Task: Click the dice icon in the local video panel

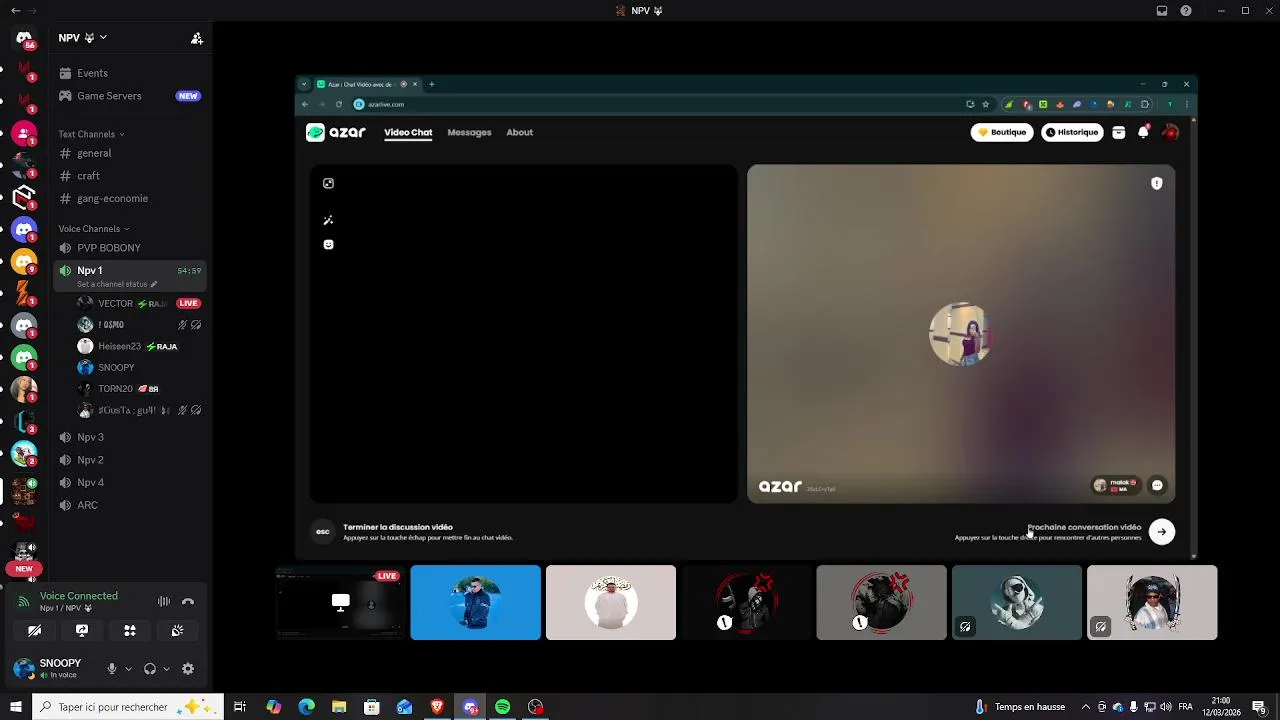Action: coord(328,183)
